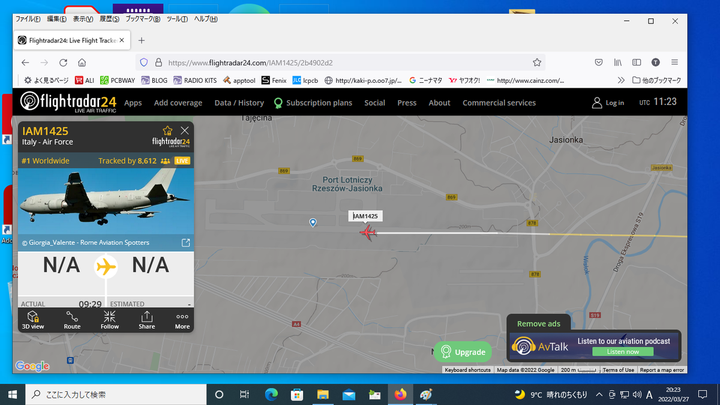Viewport: 720px width, 405px height.
Task: Open the Apps nav item
Action: 133,103
